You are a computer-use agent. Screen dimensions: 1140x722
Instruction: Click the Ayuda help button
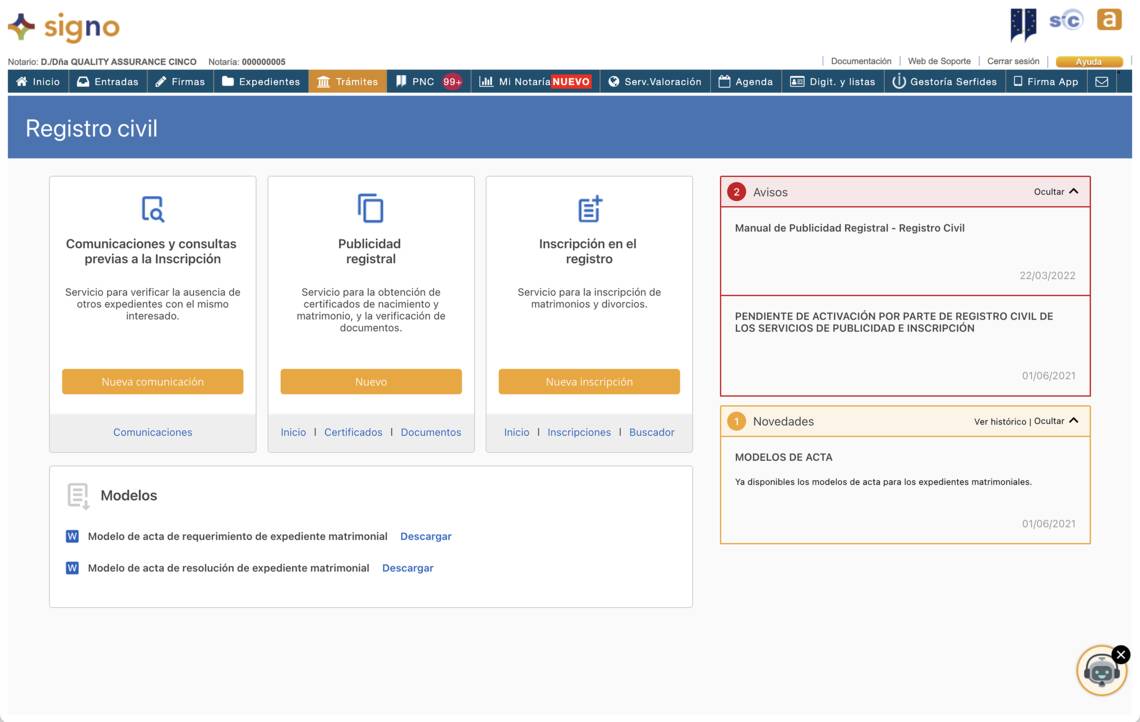coord(1088,62)
